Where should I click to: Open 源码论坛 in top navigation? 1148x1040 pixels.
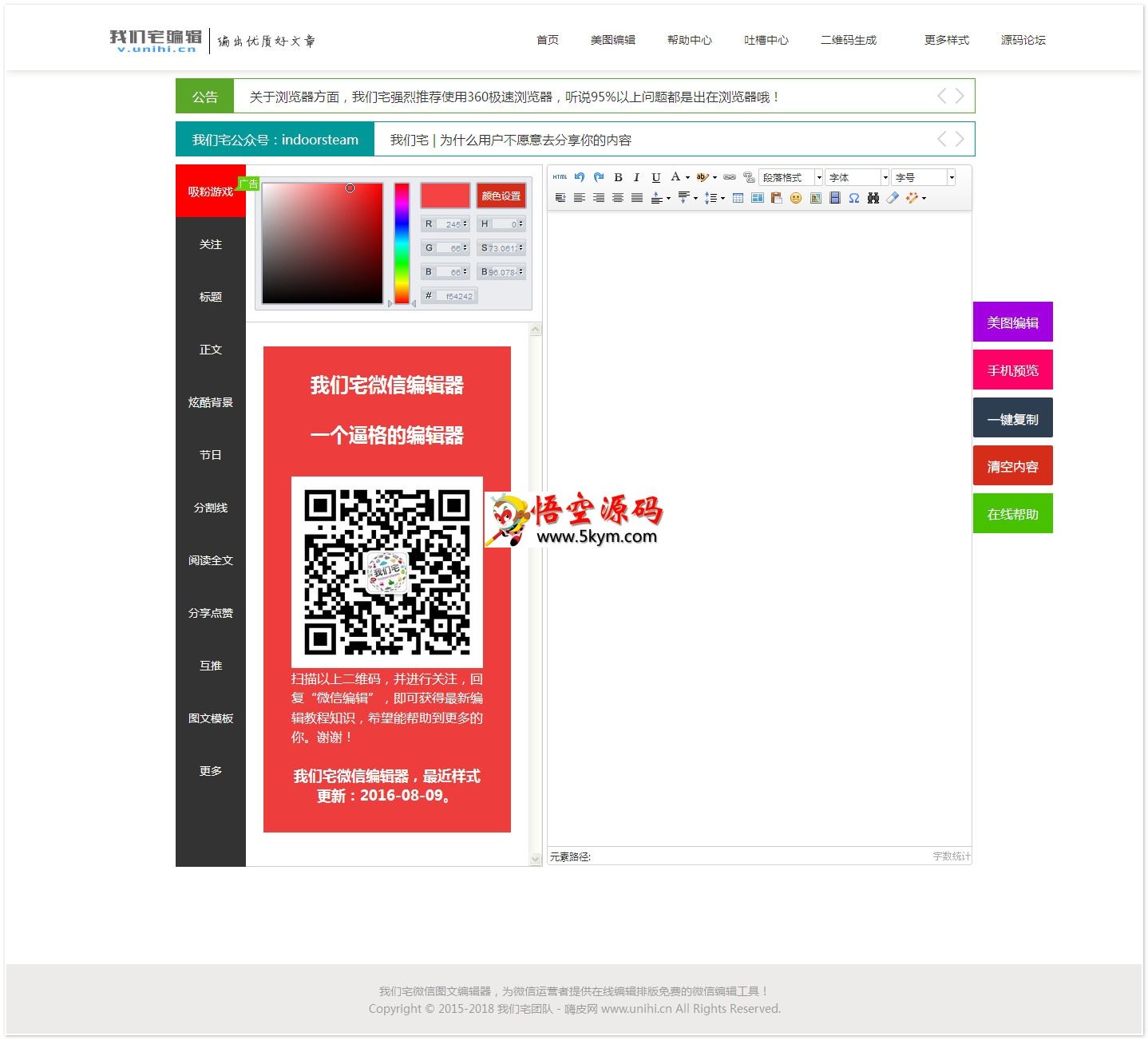1023,40
